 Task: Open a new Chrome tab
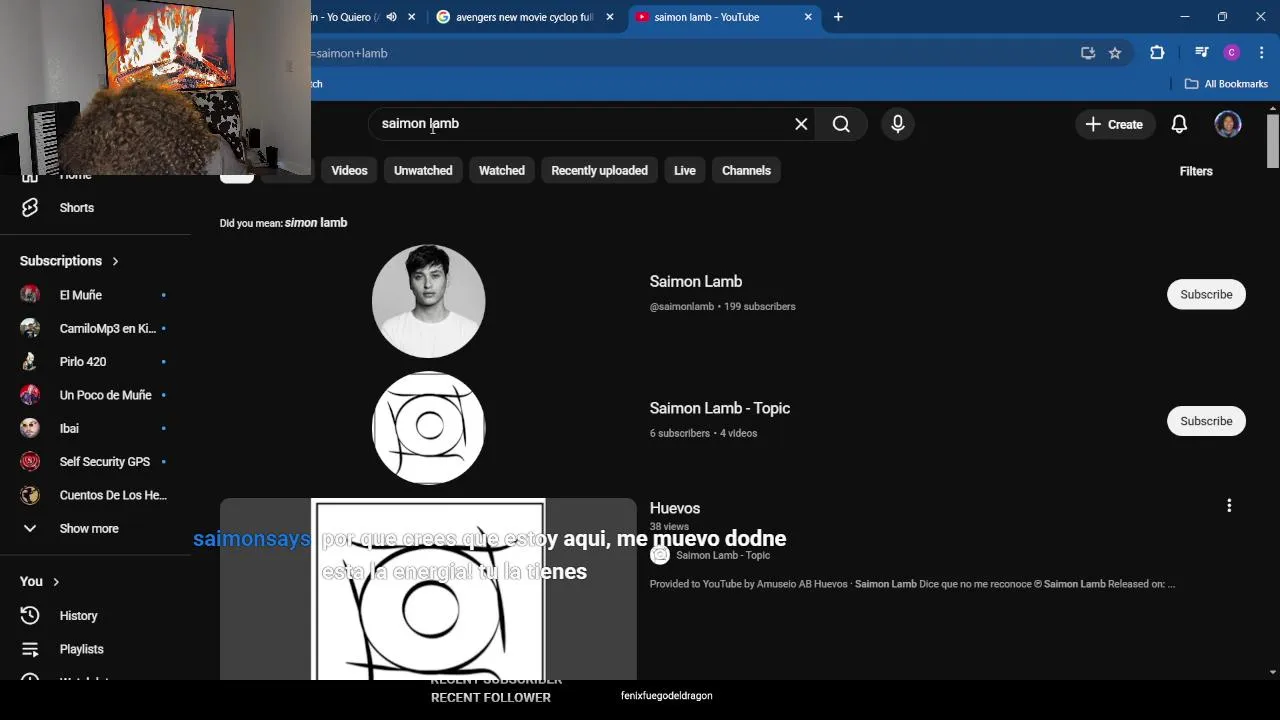coord(838,17)
